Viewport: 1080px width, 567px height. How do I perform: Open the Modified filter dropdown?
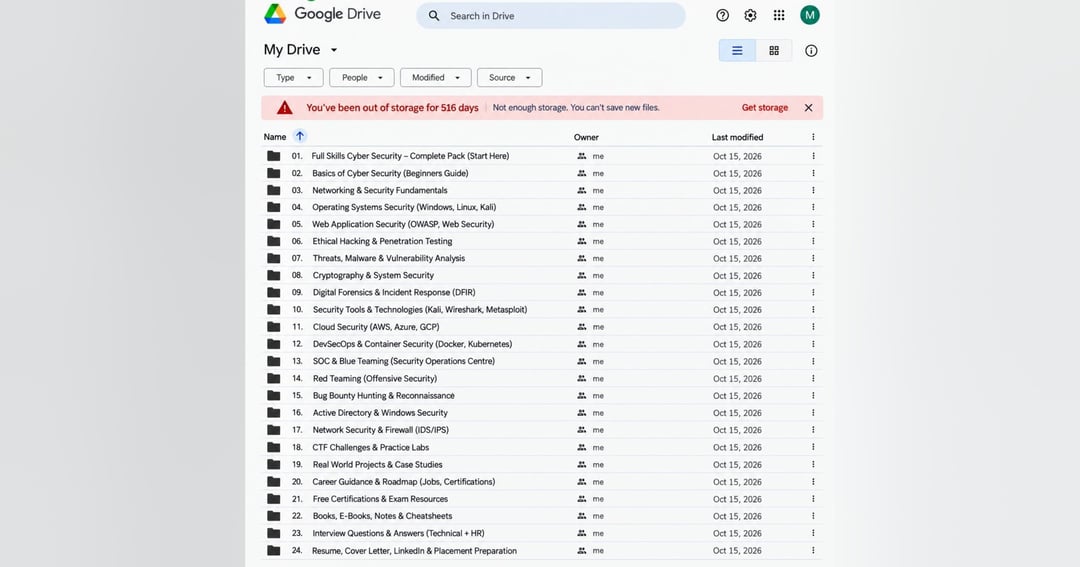436,78
